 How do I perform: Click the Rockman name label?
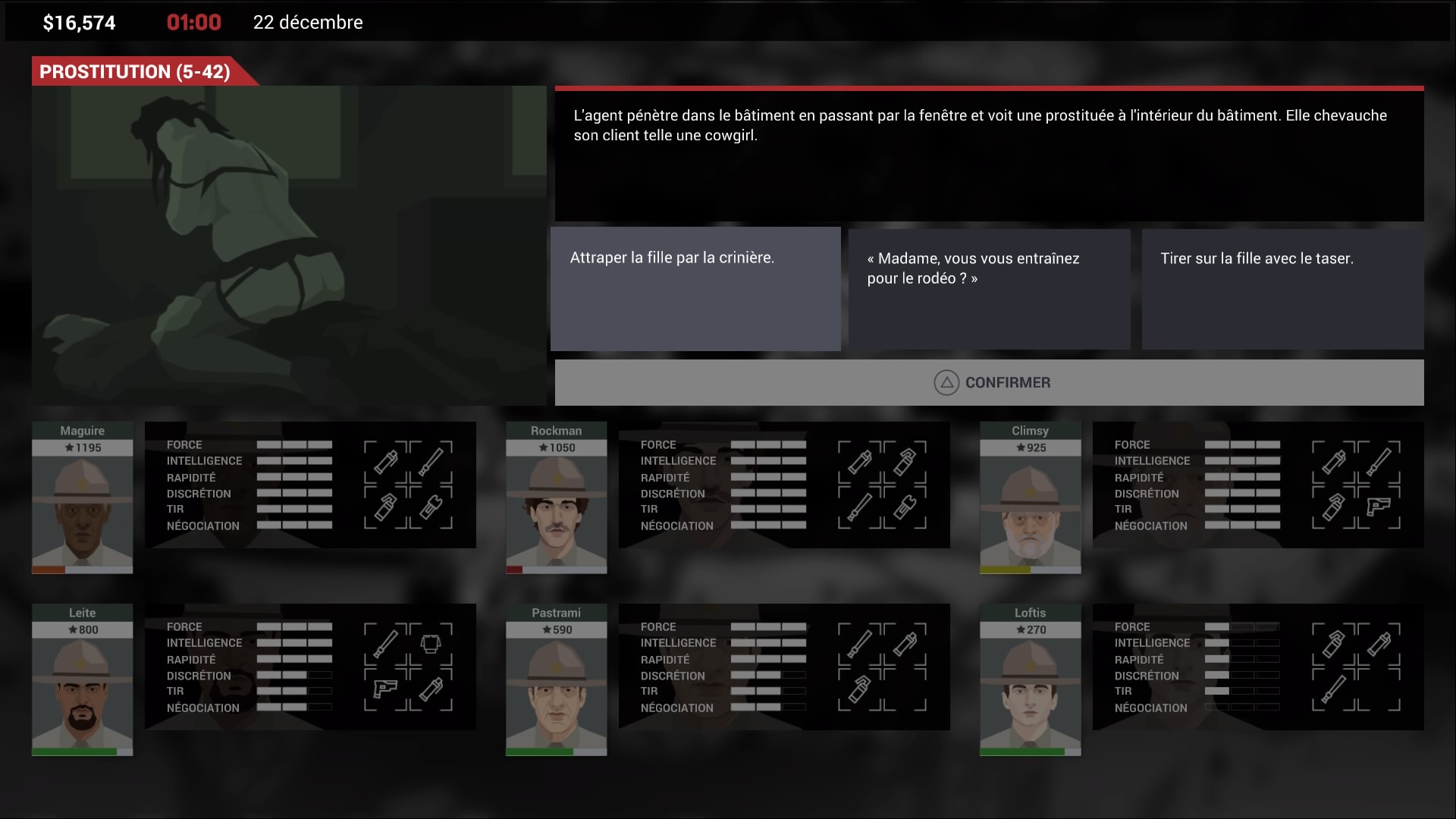(x=556, y=430)
